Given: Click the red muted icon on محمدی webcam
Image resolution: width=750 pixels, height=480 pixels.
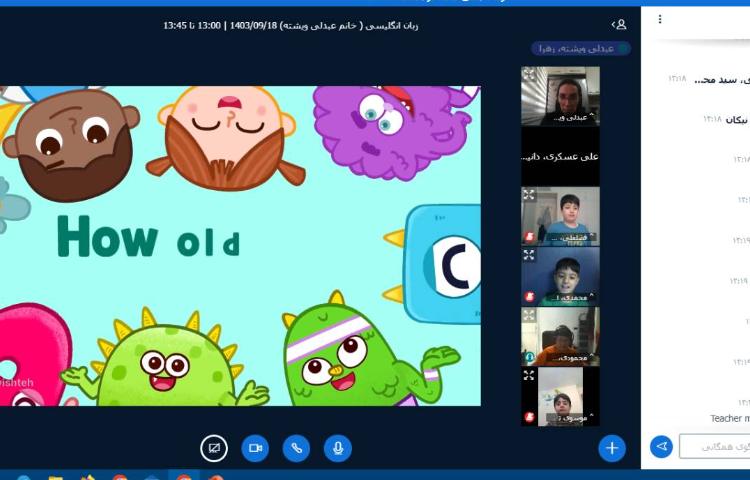Looking at the screenshot, I should point(529,297).
